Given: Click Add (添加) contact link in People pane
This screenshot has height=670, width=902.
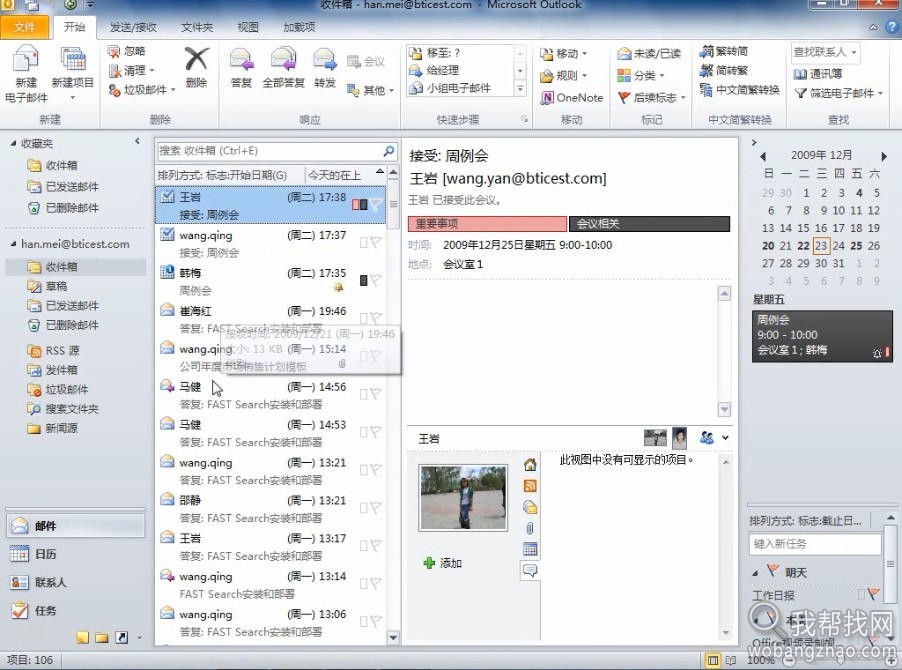Looking at the screenshot, I should 443,563.
